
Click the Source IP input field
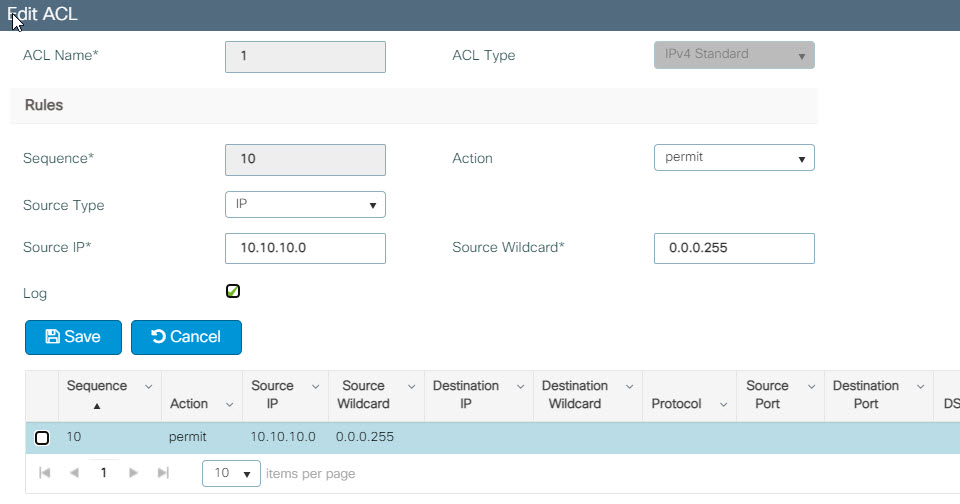[305, 248]
